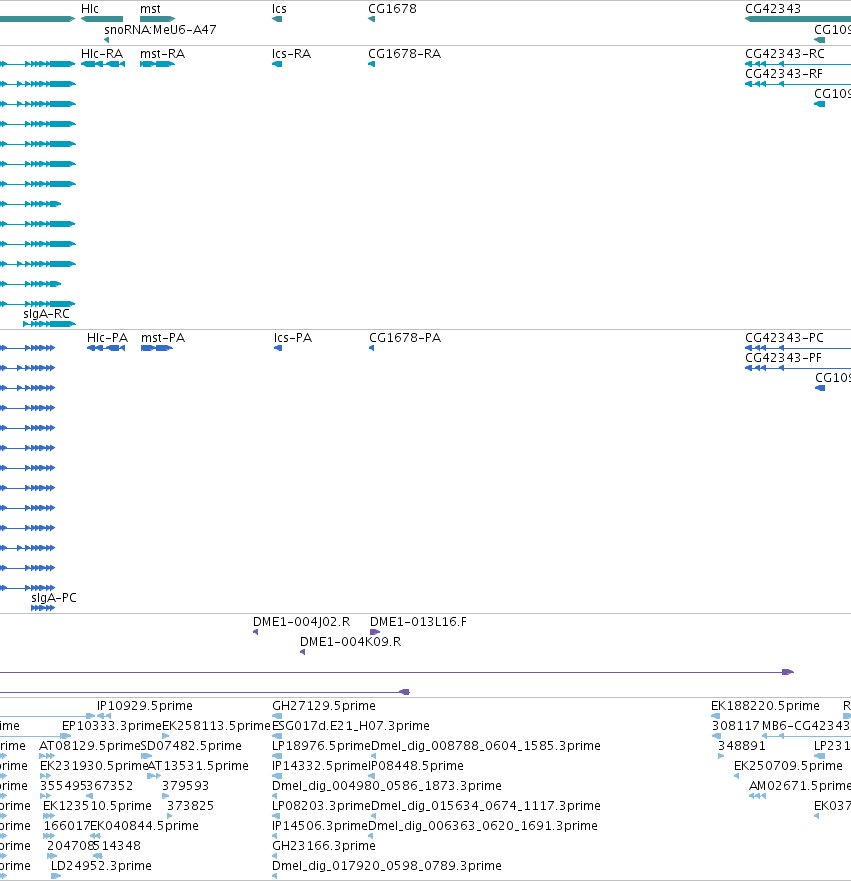This screenshot has height=881, width=851.
Task: Click the mst-PA protein label
Action: click(x=163, y=338)
